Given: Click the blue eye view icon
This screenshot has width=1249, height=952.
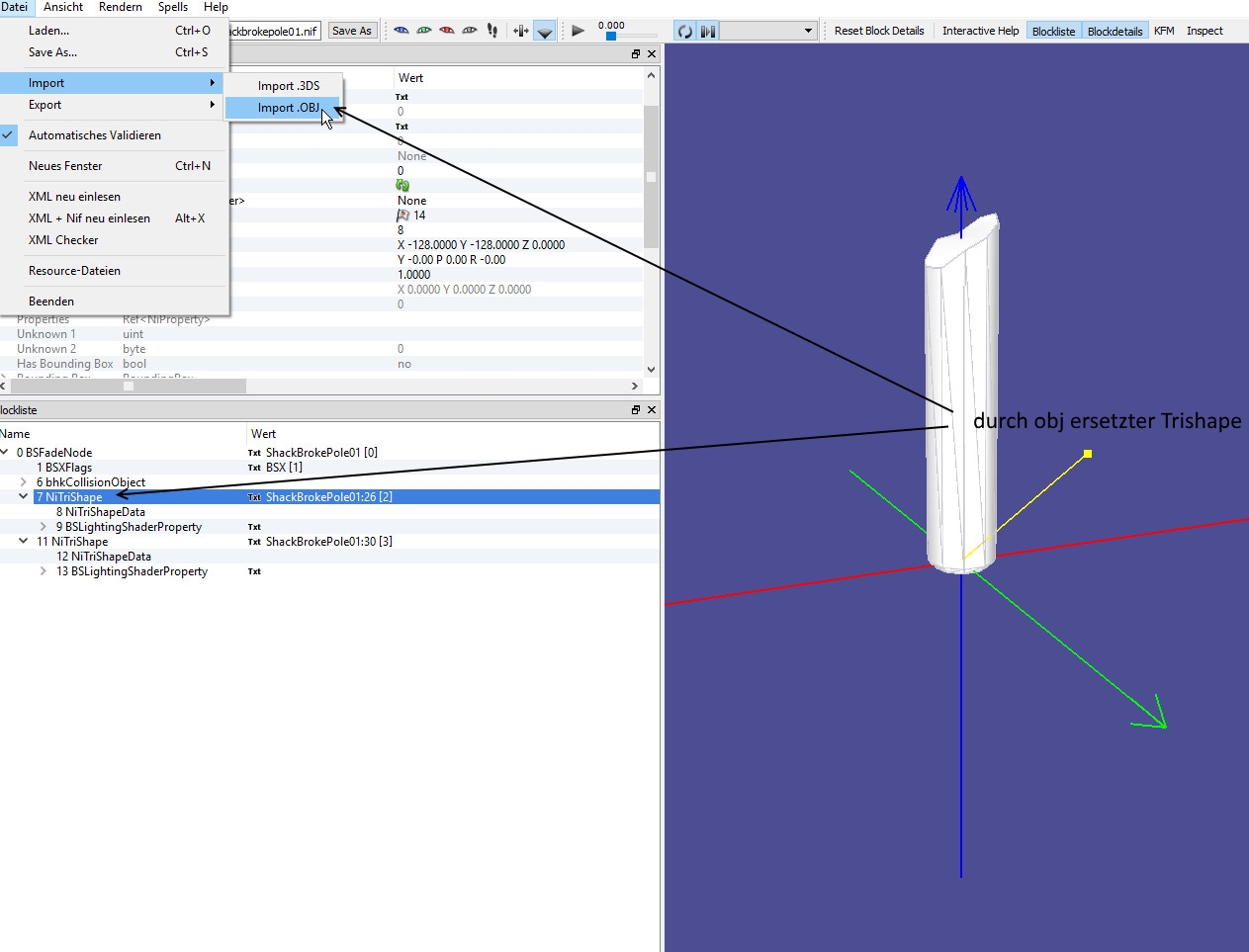Looking at the screenshot, I should coord(401,31).
